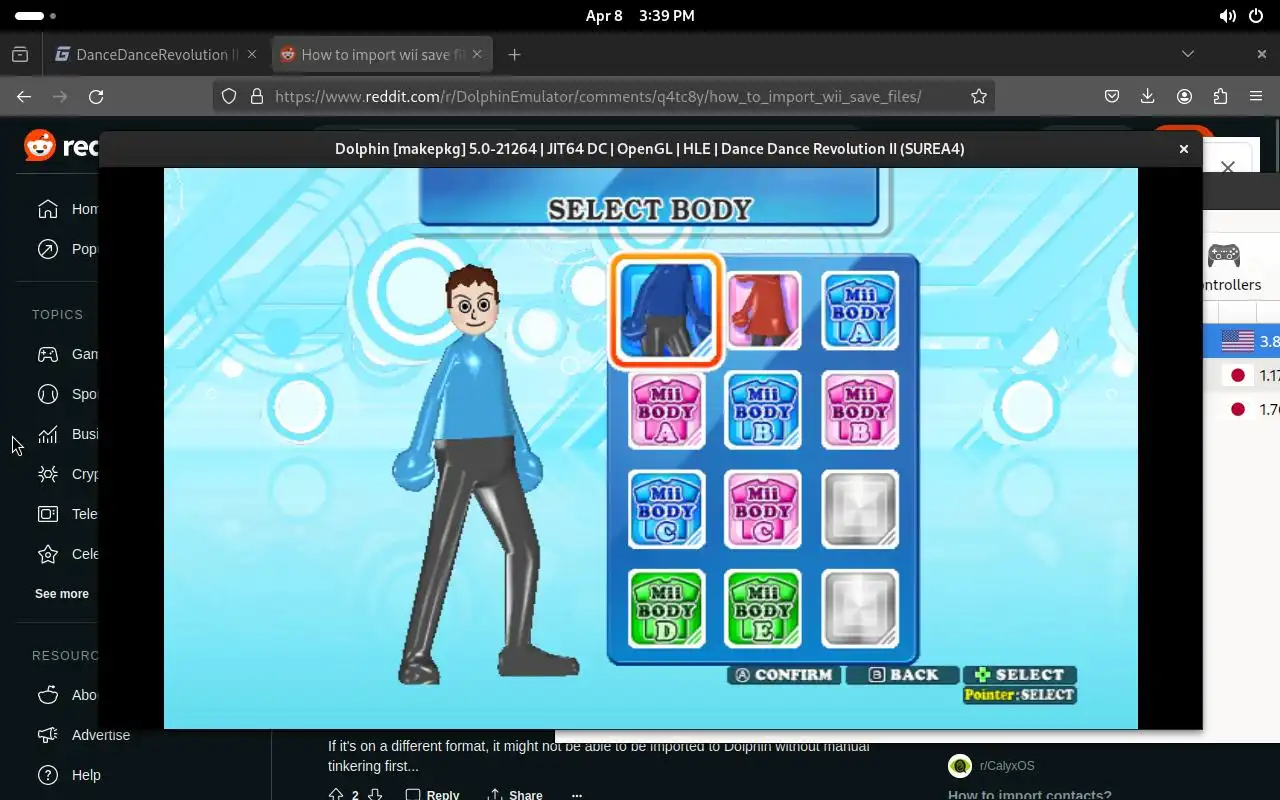
Task: Open the browser extensions menu
Action: [1220, 97]
